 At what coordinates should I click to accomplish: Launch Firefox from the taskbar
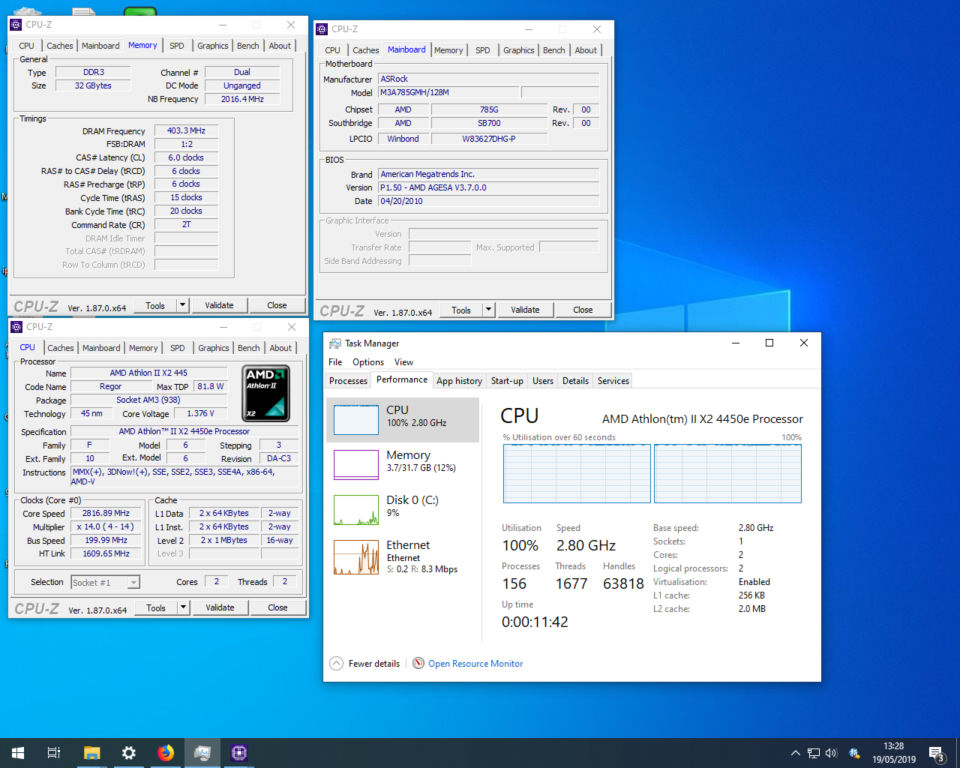pyautogui.click(x=165, y=753)
